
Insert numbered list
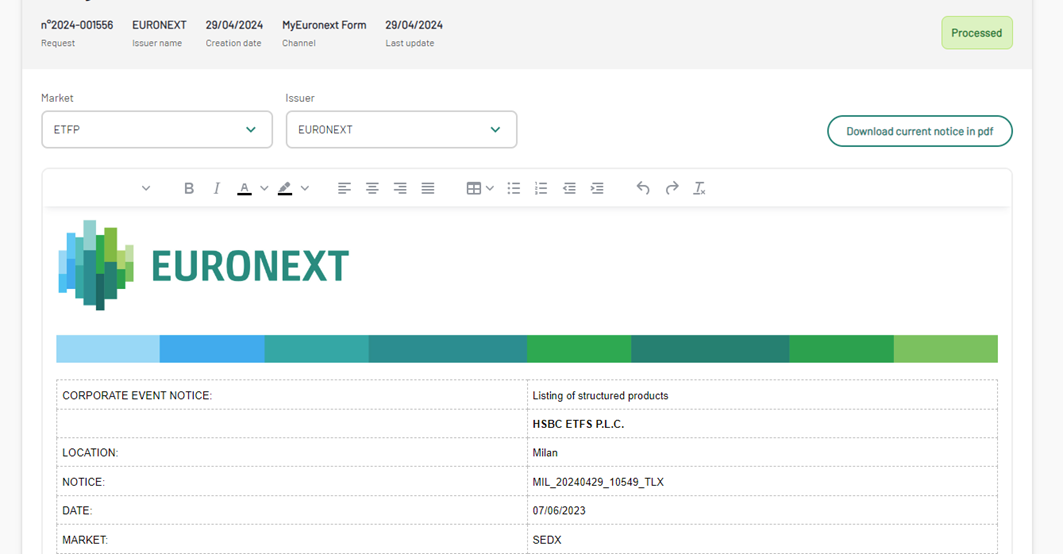click(x=541, y=189)
